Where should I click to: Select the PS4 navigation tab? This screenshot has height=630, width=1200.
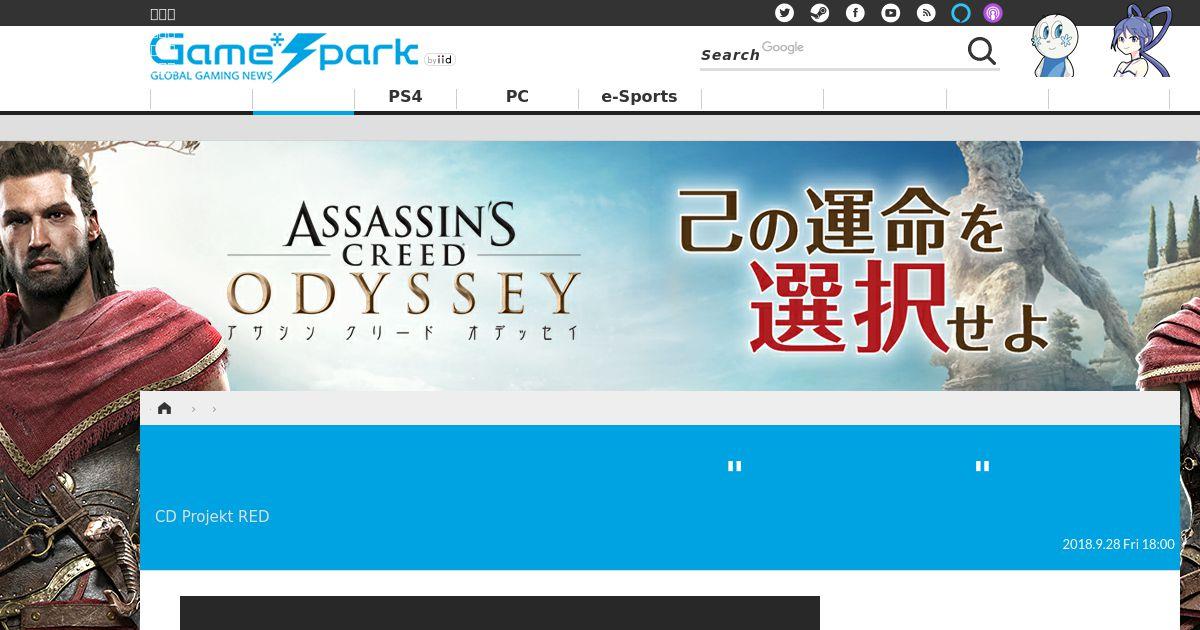pos(405,97)
